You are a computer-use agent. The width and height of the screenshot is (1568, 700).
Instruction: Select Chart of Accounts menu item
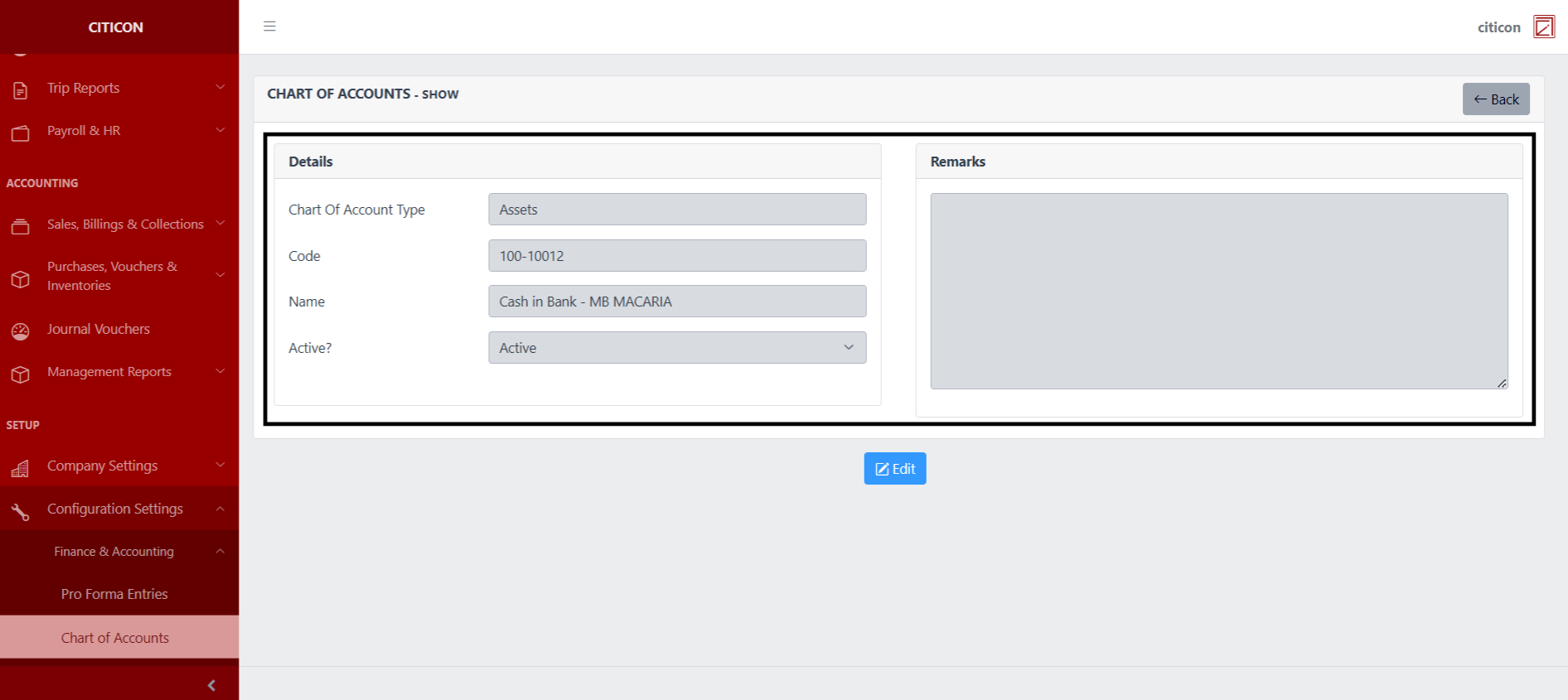pos(114,638)
